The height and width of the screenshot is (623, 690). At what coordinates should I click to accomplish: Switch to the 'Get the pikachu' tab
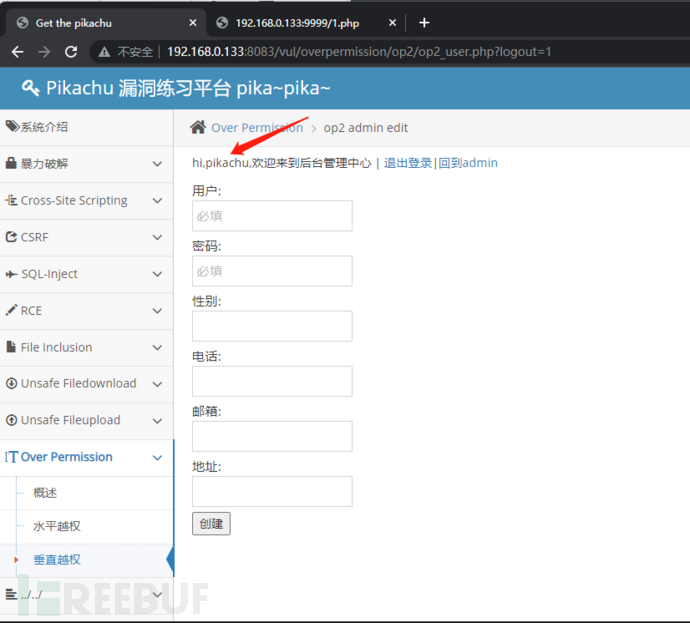(x=106, y=23)
